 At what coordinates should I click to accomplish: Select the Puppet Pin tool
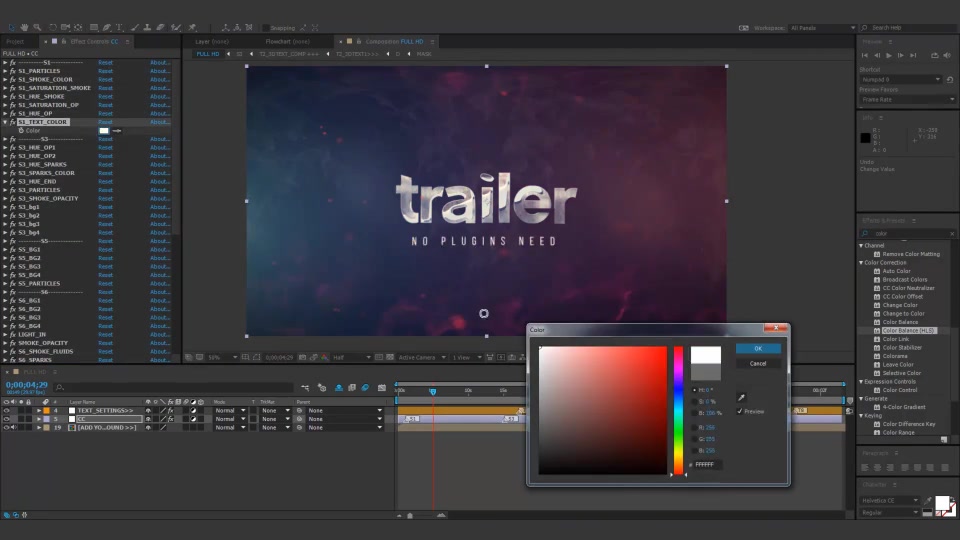tap(192, 28)
